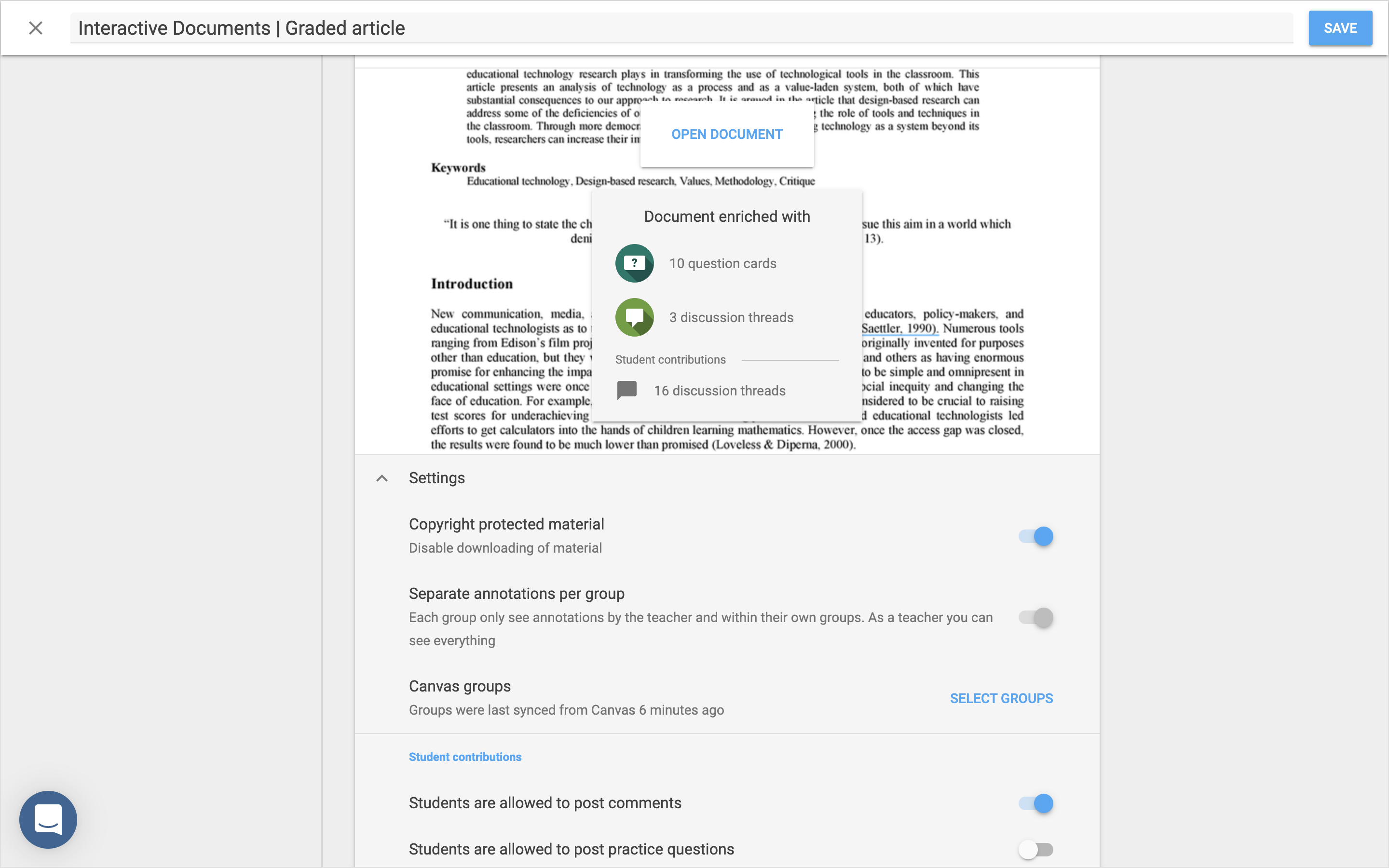The width and height of the screenshot is (1389, 868).
Task: Toggle Copyright protected material switch
Action: click(1036, 536)
